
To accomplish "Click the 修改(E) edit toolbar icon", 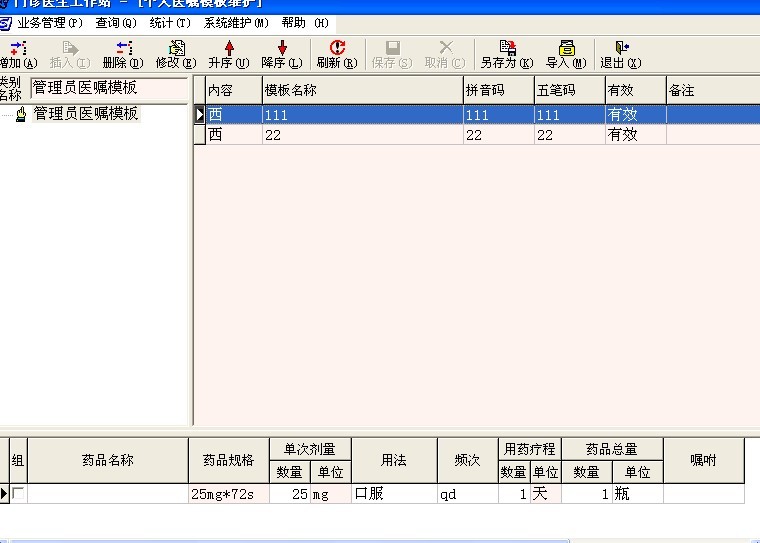I will coord(177,48).
